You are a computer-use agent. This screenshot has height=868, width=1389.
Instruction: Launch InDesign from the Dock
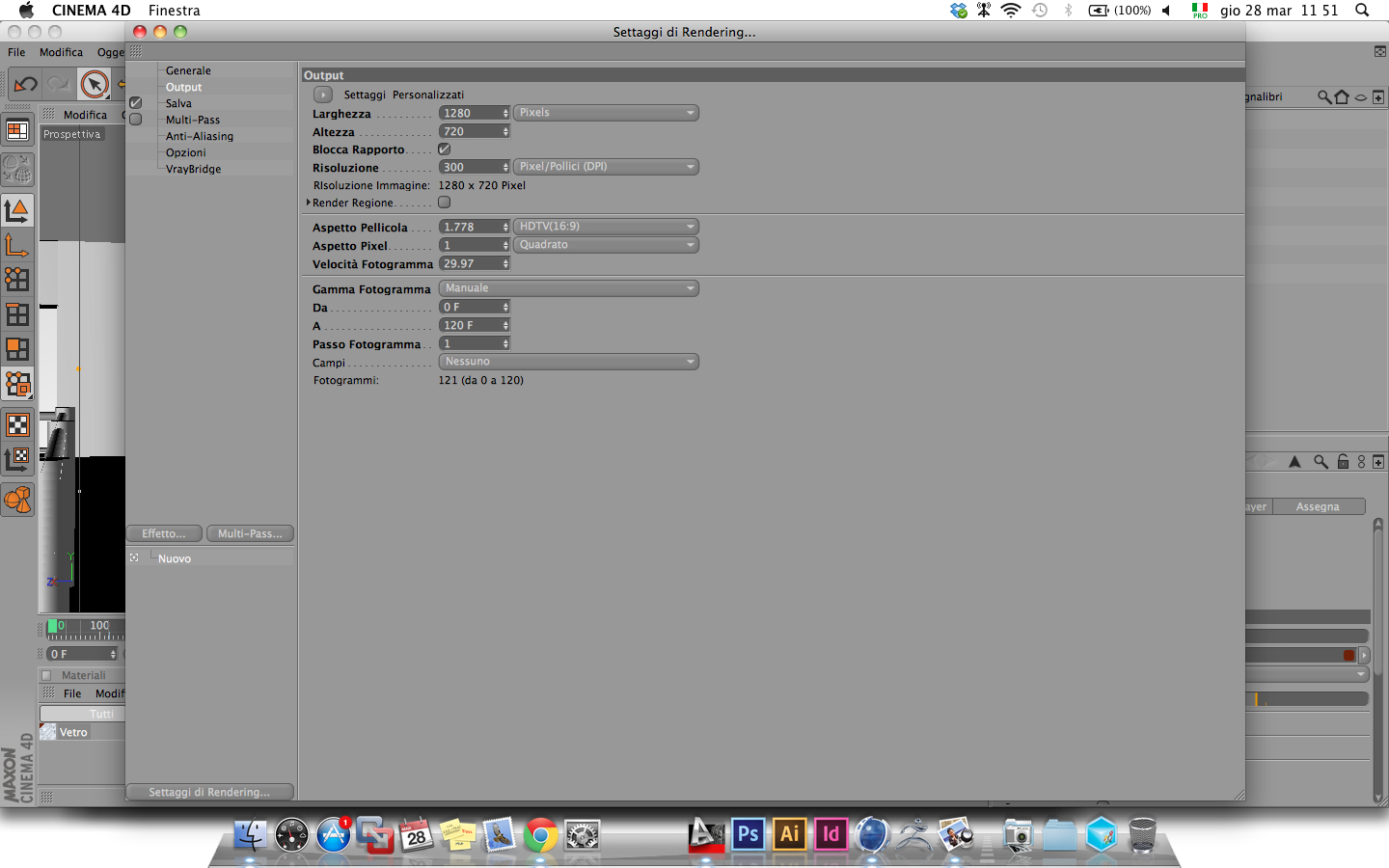click(x=831, y=834)
